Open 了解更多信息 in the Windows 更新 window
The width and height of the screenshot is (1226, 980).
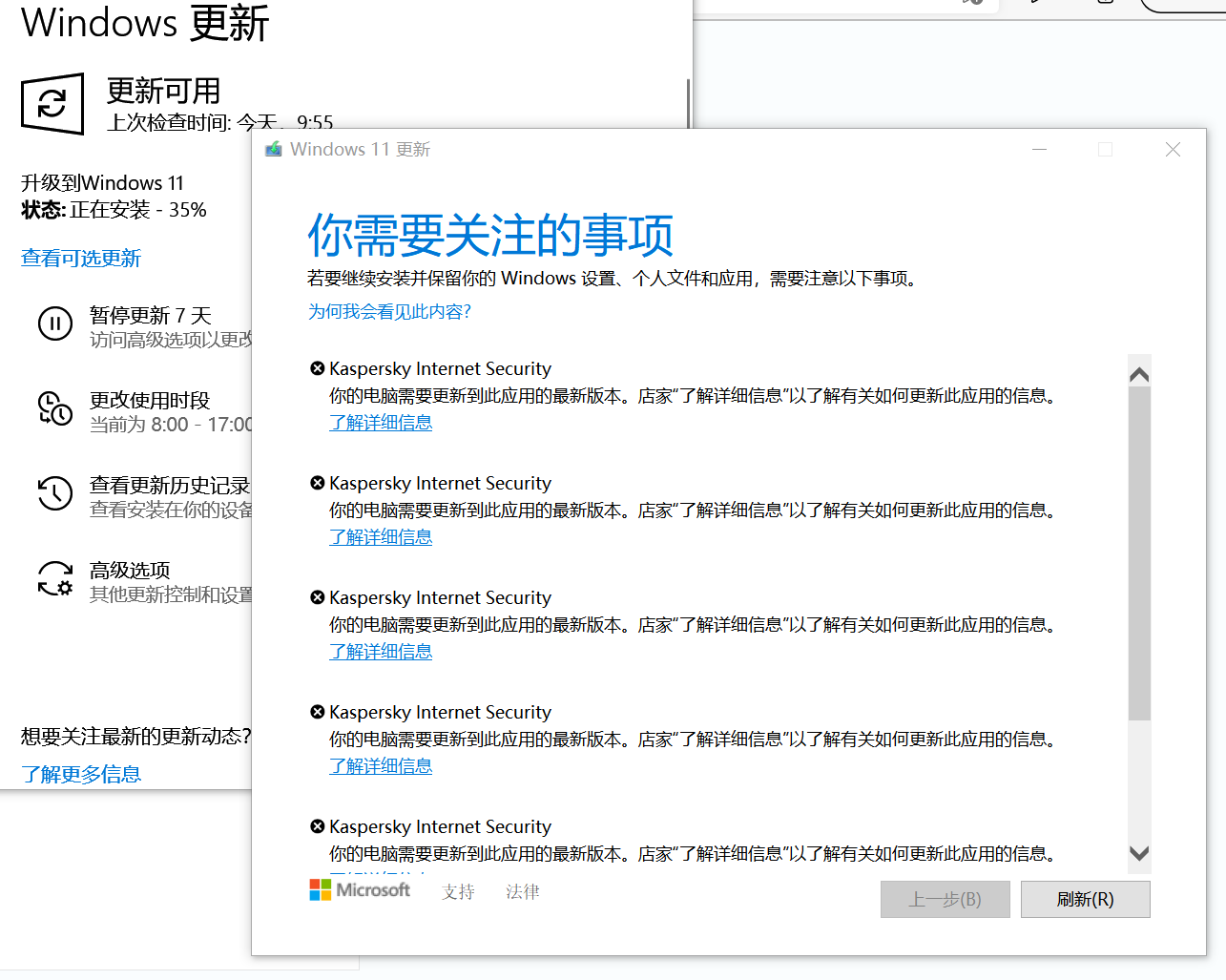(81, 774)
